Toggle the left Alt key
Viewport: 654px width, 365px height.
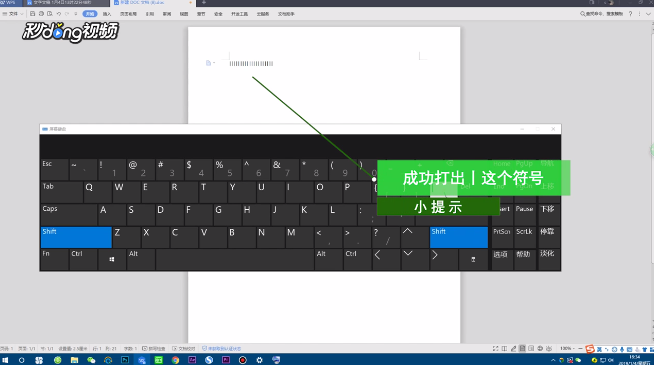[141, 259]
